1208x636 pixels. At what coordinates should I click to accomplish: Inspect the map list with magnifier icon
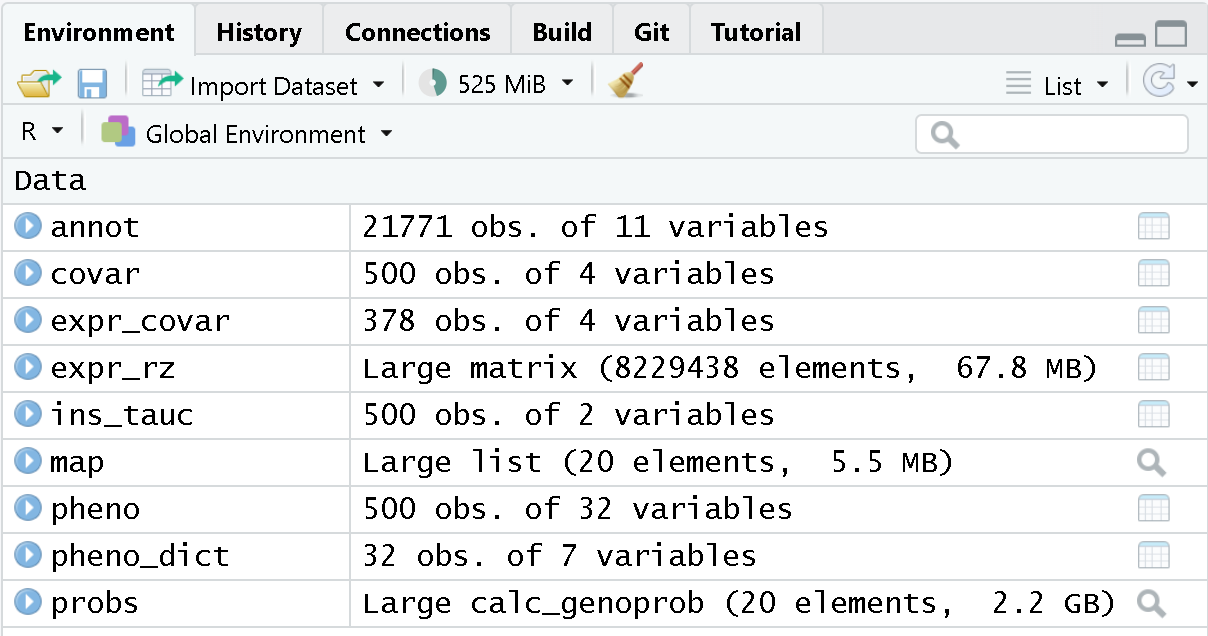[1150, 461]
